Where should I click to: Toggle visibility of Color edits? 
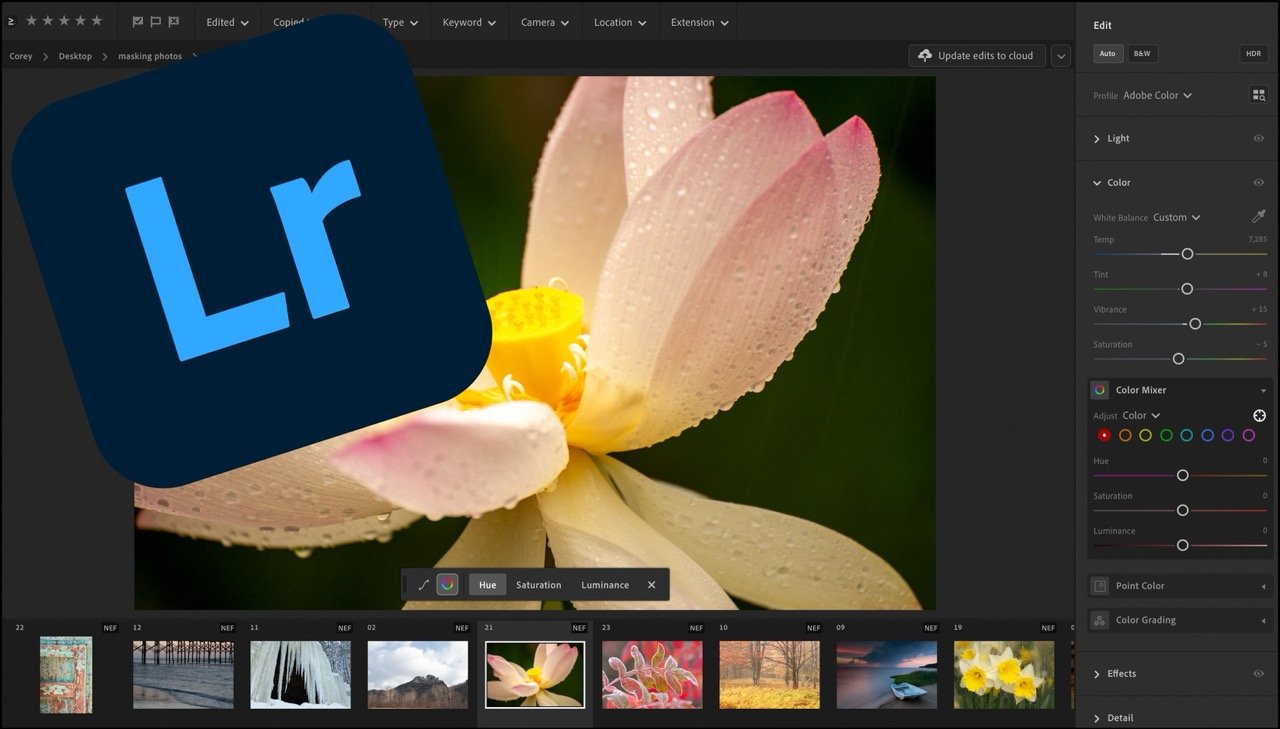coord(1258,182)
